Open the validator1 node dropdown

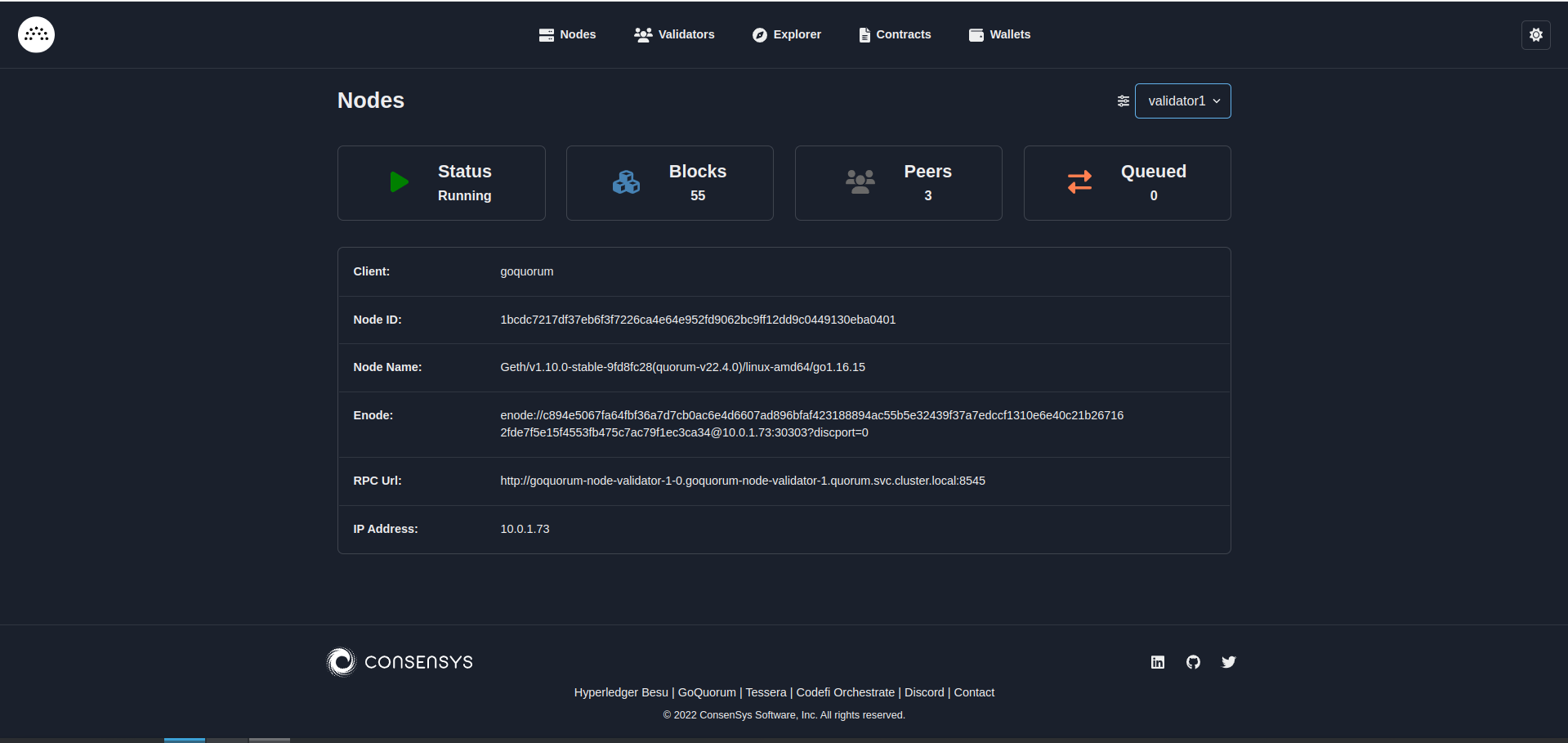[x=1182, y=101]
